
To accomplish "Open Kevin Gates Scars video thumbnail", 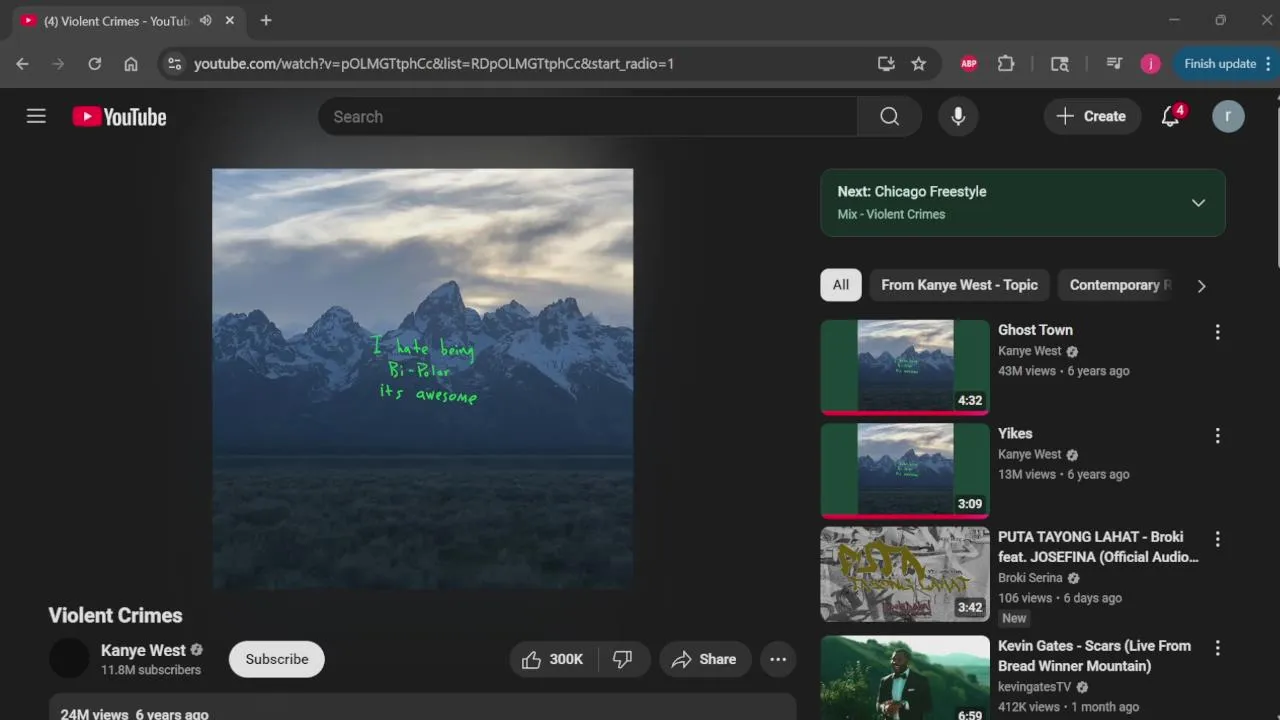I will [905, 678].
